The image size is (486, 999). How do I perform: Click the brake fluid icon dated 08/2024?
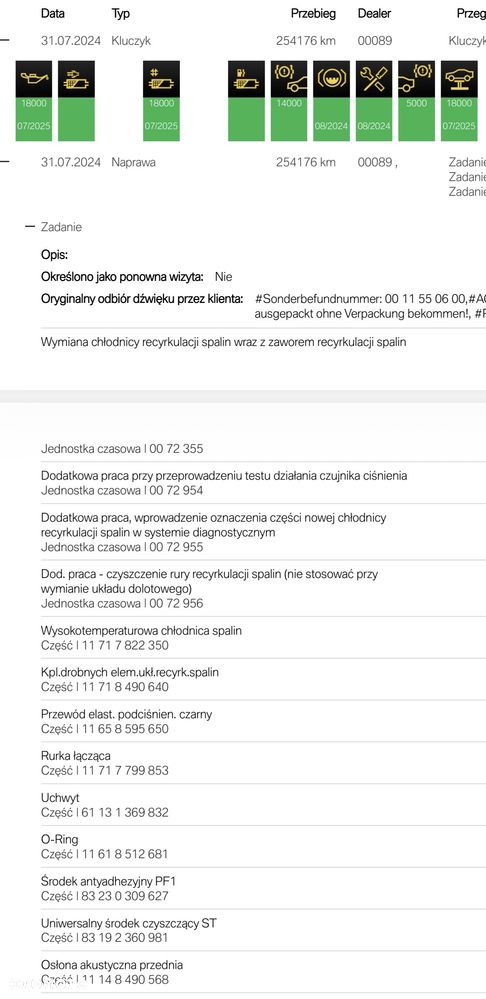[x=331, y=79]
